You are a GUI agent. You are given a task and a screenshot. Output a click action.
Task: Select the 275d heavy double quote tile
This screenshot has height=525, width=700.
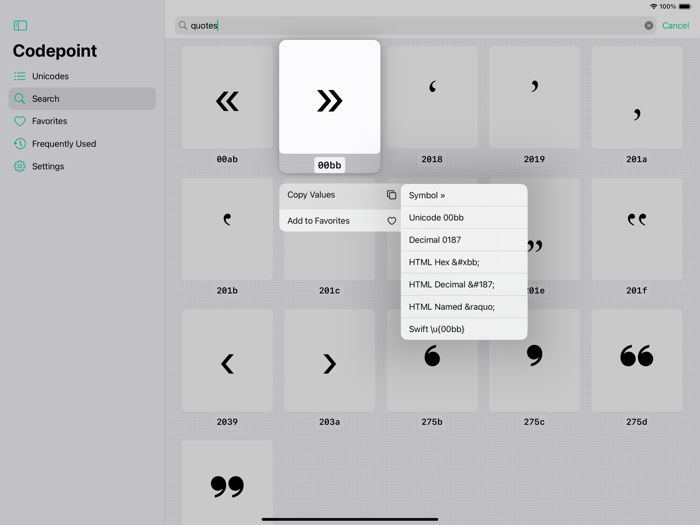click(637, 360)
